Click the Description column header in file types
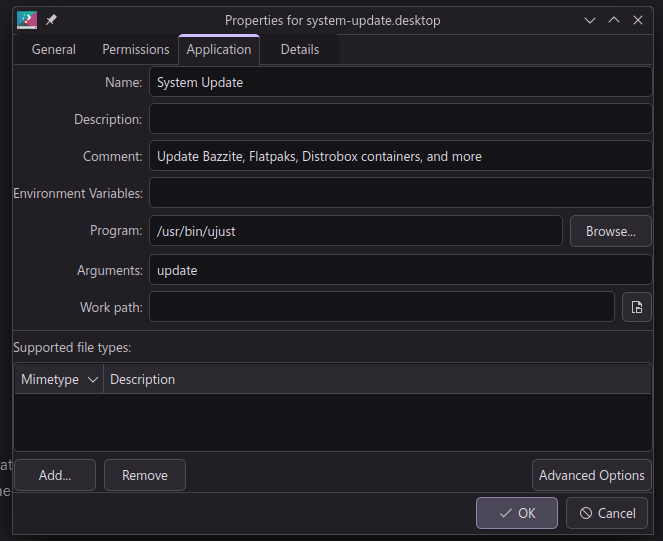Screen dimensions: 663x542 (x=377, y=379)
